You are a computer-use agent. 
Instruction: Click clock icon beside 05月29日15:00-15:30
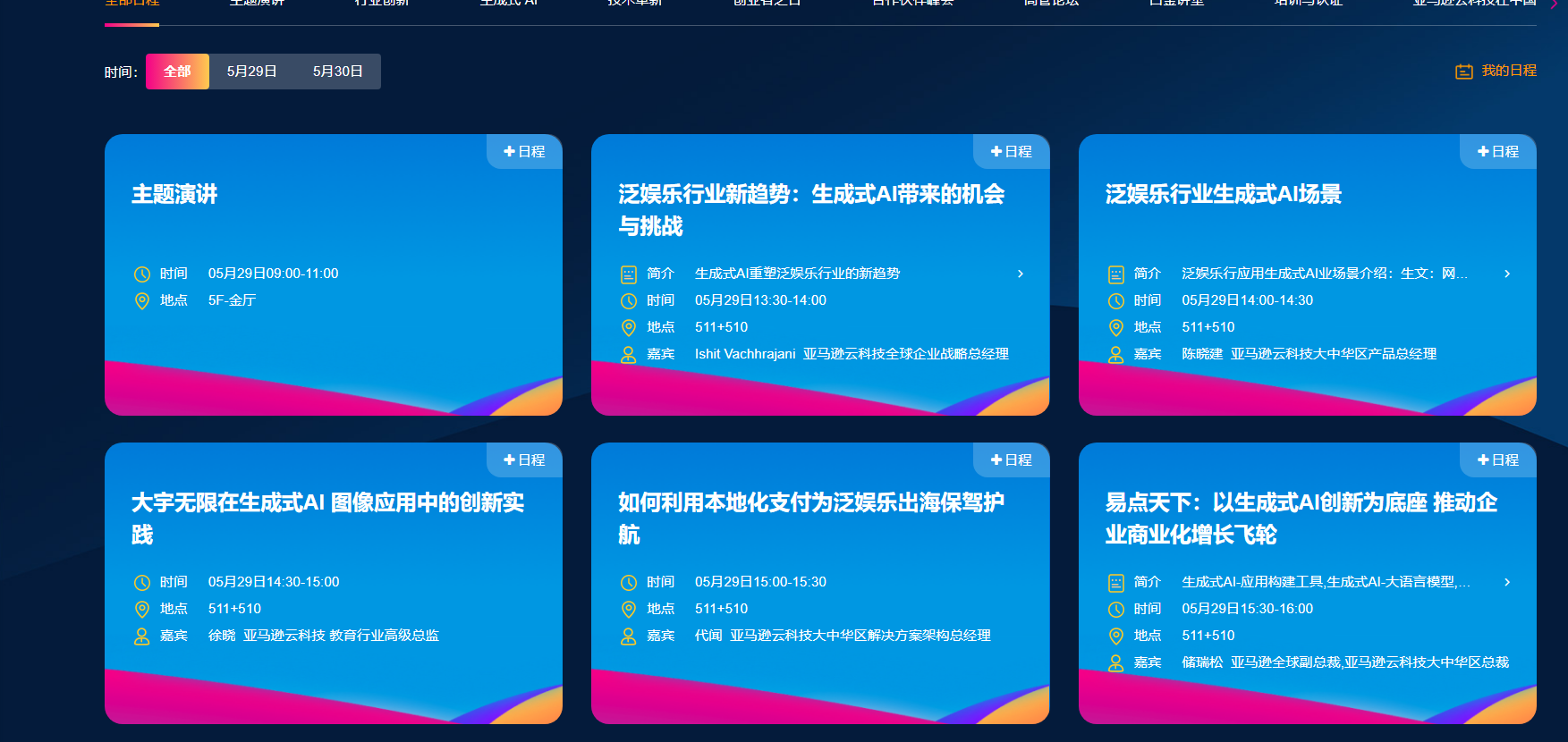[x=629, y=583]
